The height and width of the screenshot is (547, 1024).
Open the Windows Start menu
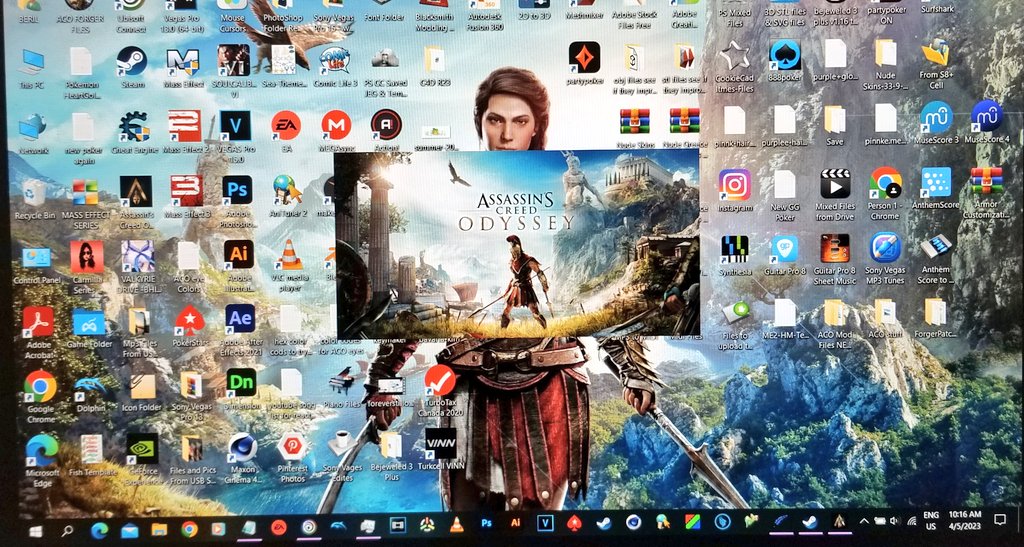click(37, 530)
